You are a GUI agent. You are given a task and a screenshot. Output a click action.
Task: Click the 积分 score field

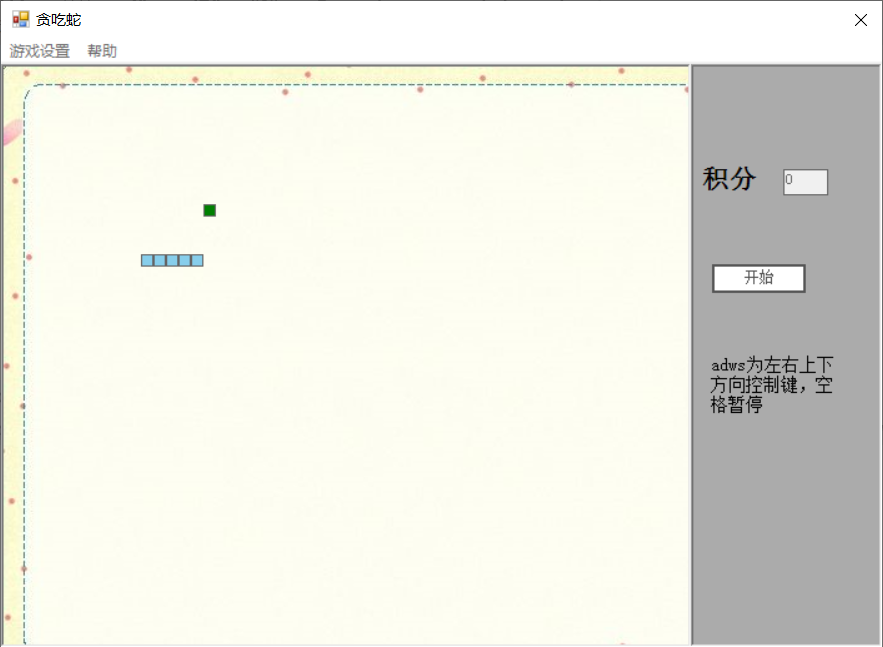[805, 182]
